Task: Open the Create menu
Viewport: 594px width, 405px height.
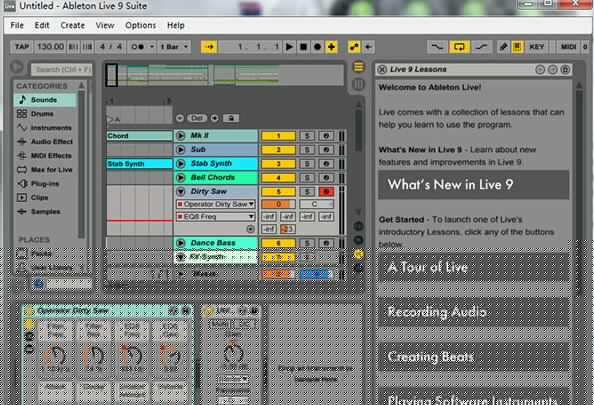Action: point(72,25)
